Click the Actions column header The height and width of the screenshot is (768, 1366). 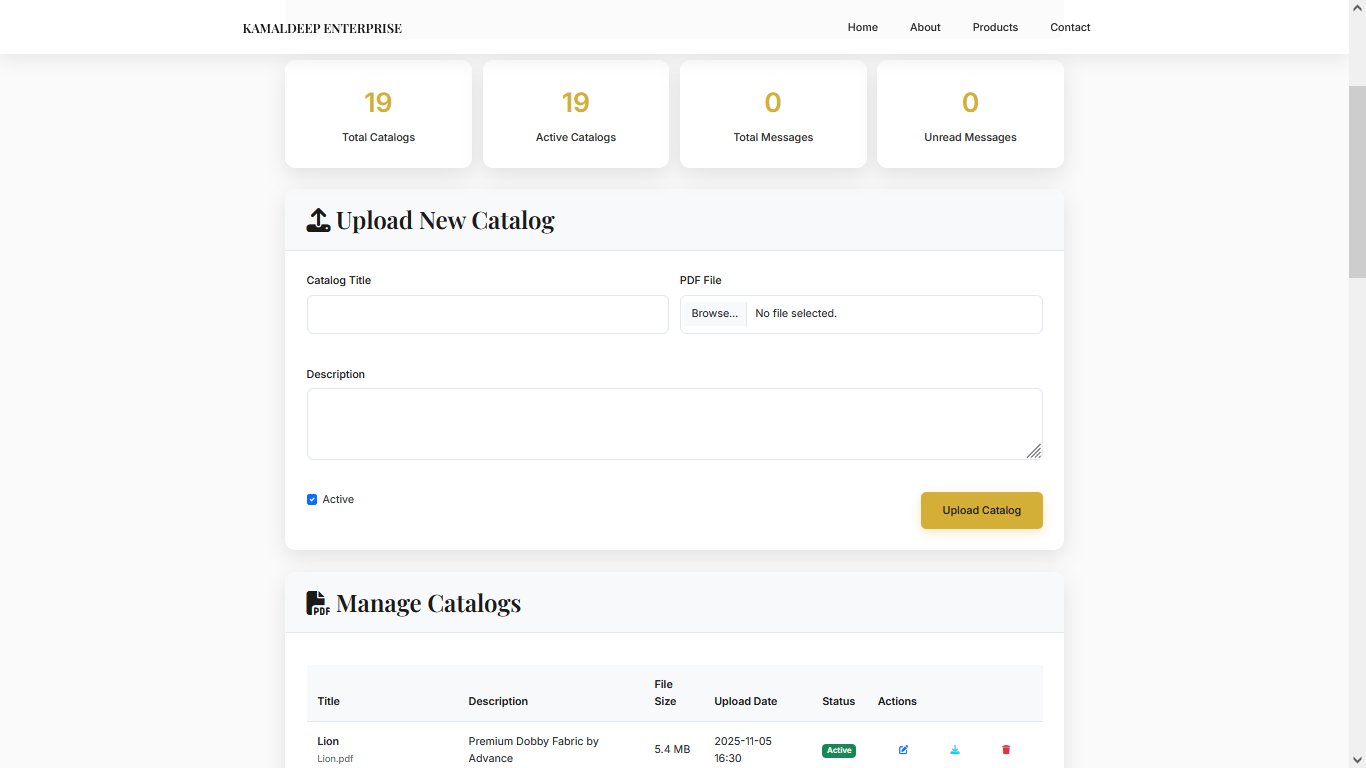(x=897, y=701)
